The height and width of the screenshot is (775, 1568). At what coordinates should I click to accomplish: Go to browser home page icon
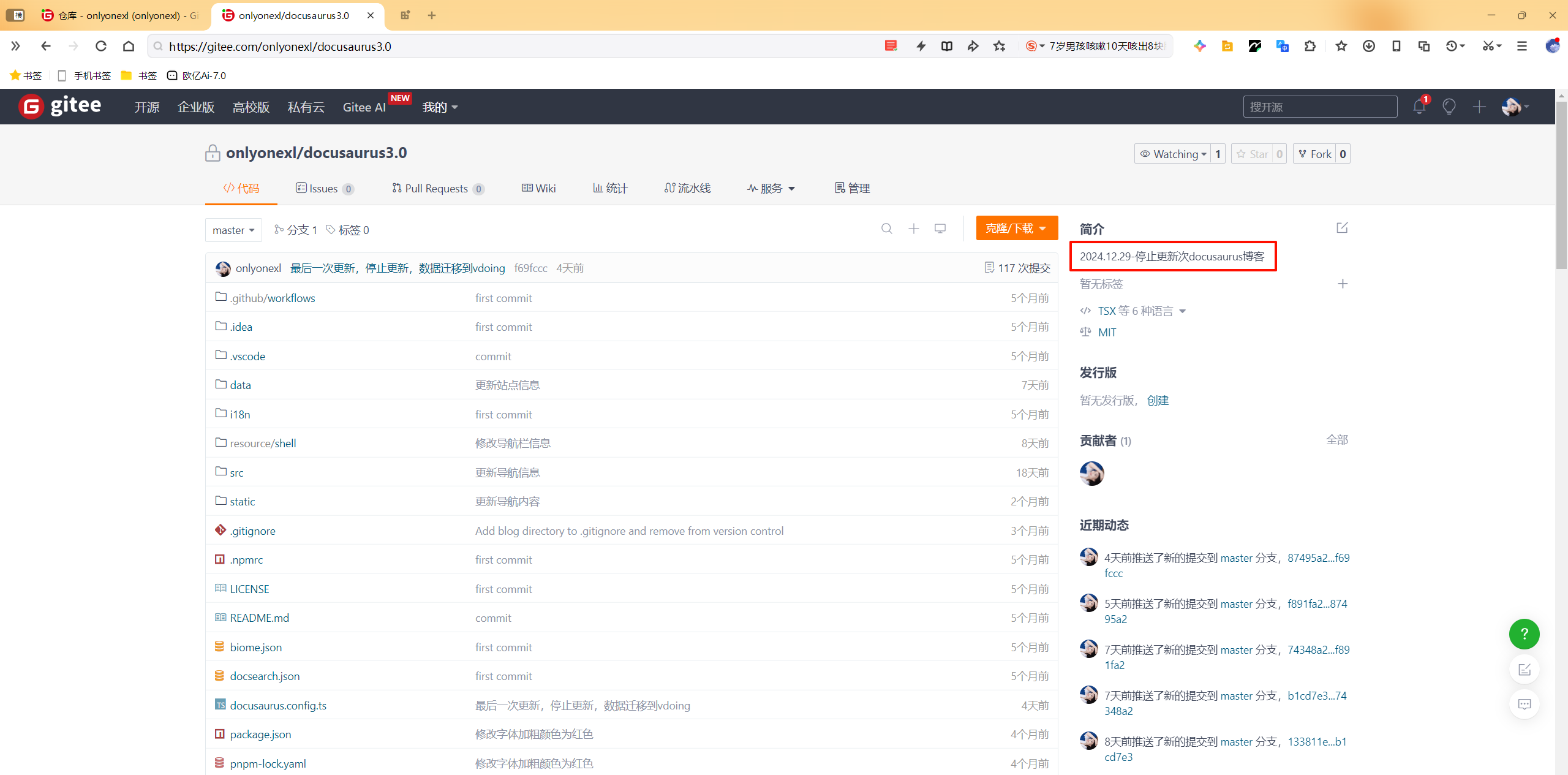(129, 46)
